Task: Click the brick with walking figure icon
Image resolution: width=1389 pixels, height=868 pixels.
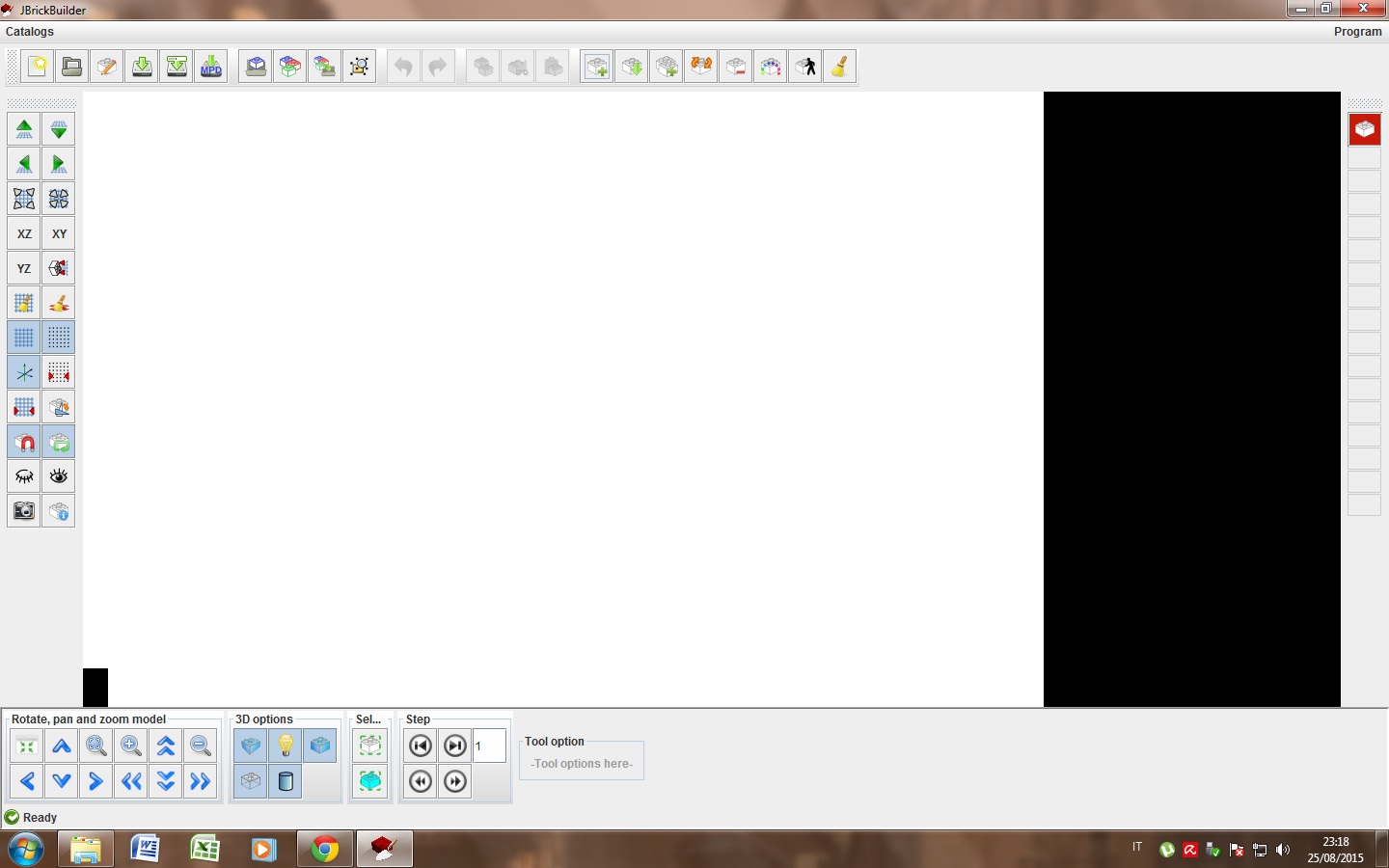Action: tap(805, 67)
